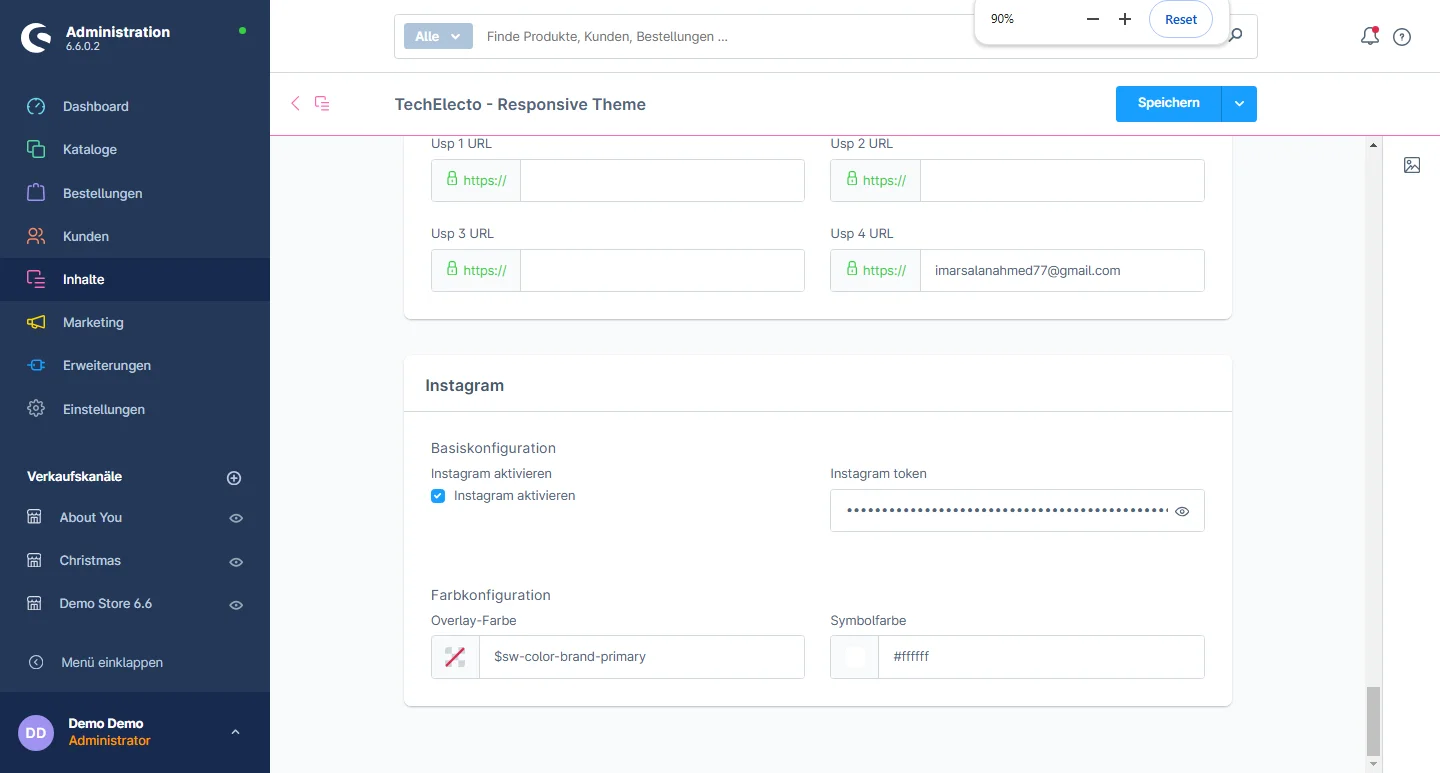
Task: Click the Shopware logo in sidebar
Action: coord(37,38)
